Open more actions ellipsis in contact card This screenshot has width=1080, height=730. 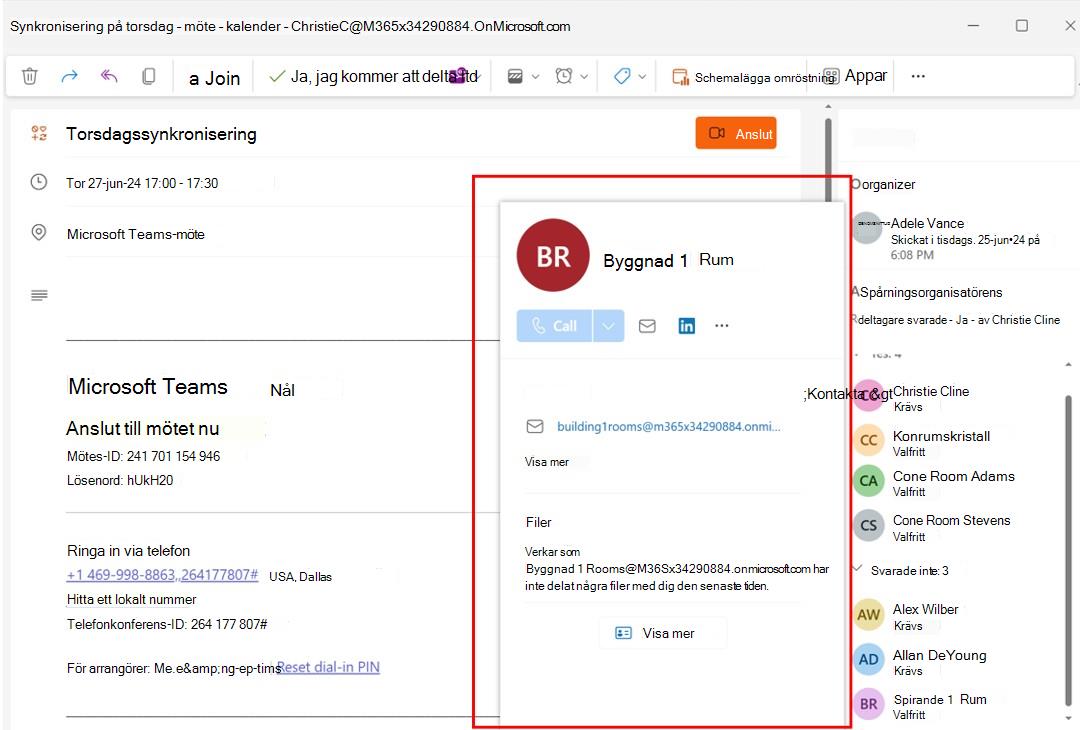pyautogui.click(x=721, y=326)
